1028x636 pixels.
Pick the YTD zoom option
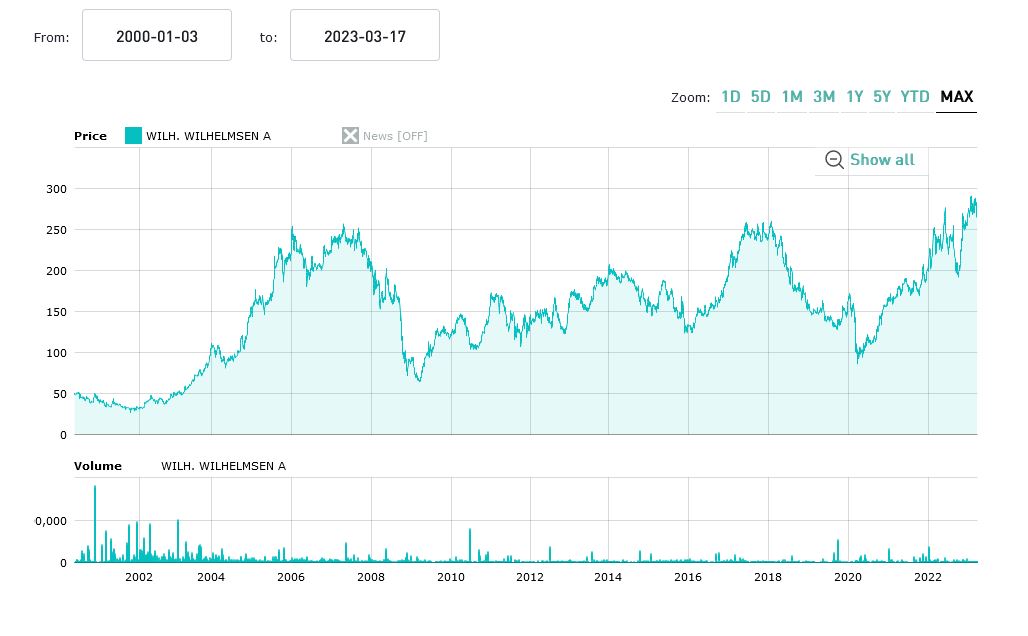click(915, 97)
